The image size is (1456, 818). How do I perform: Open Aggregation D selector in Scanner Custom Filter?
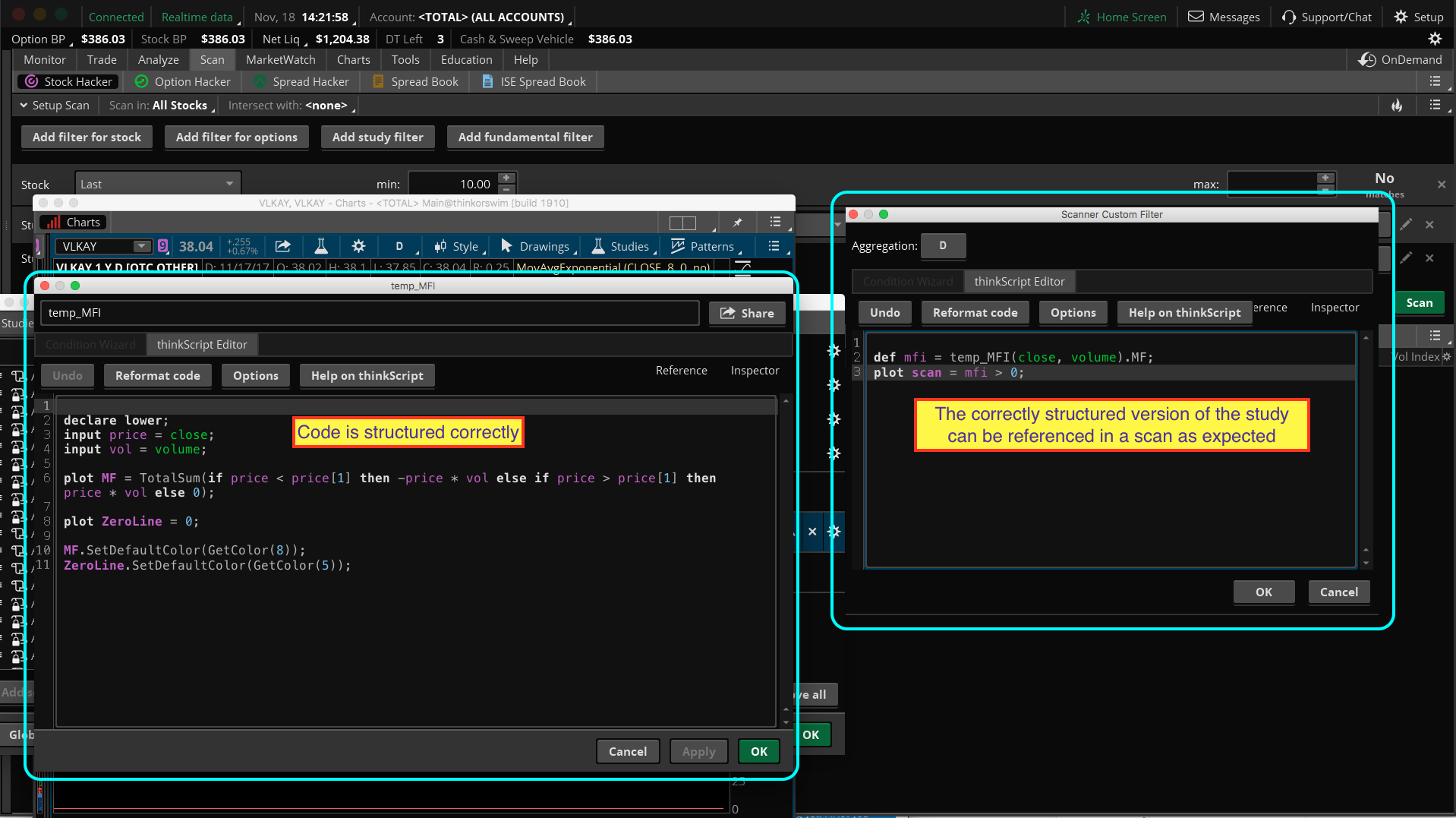[943, 245]
